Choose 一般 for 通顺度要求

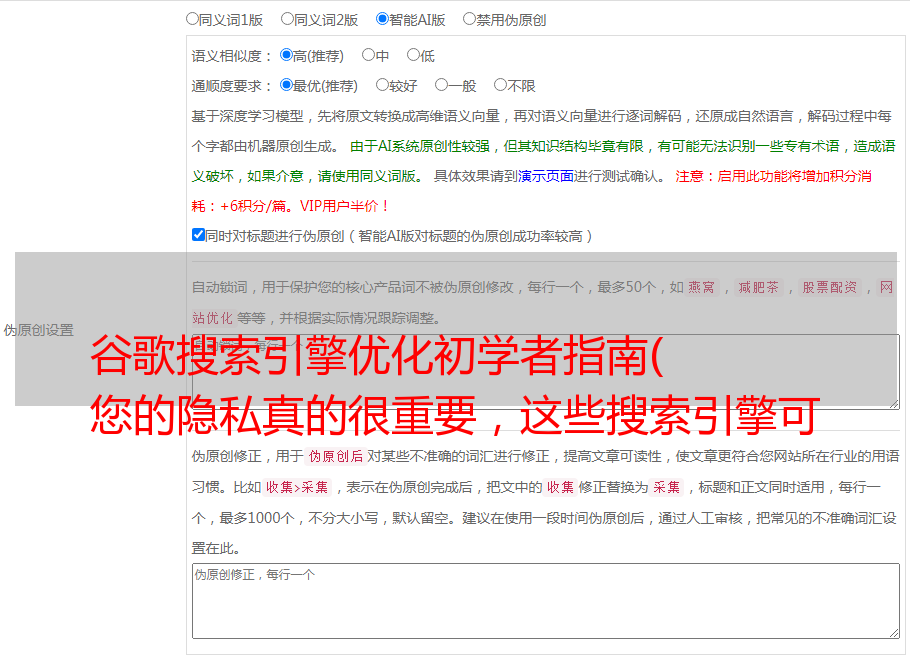coord(442,85)
